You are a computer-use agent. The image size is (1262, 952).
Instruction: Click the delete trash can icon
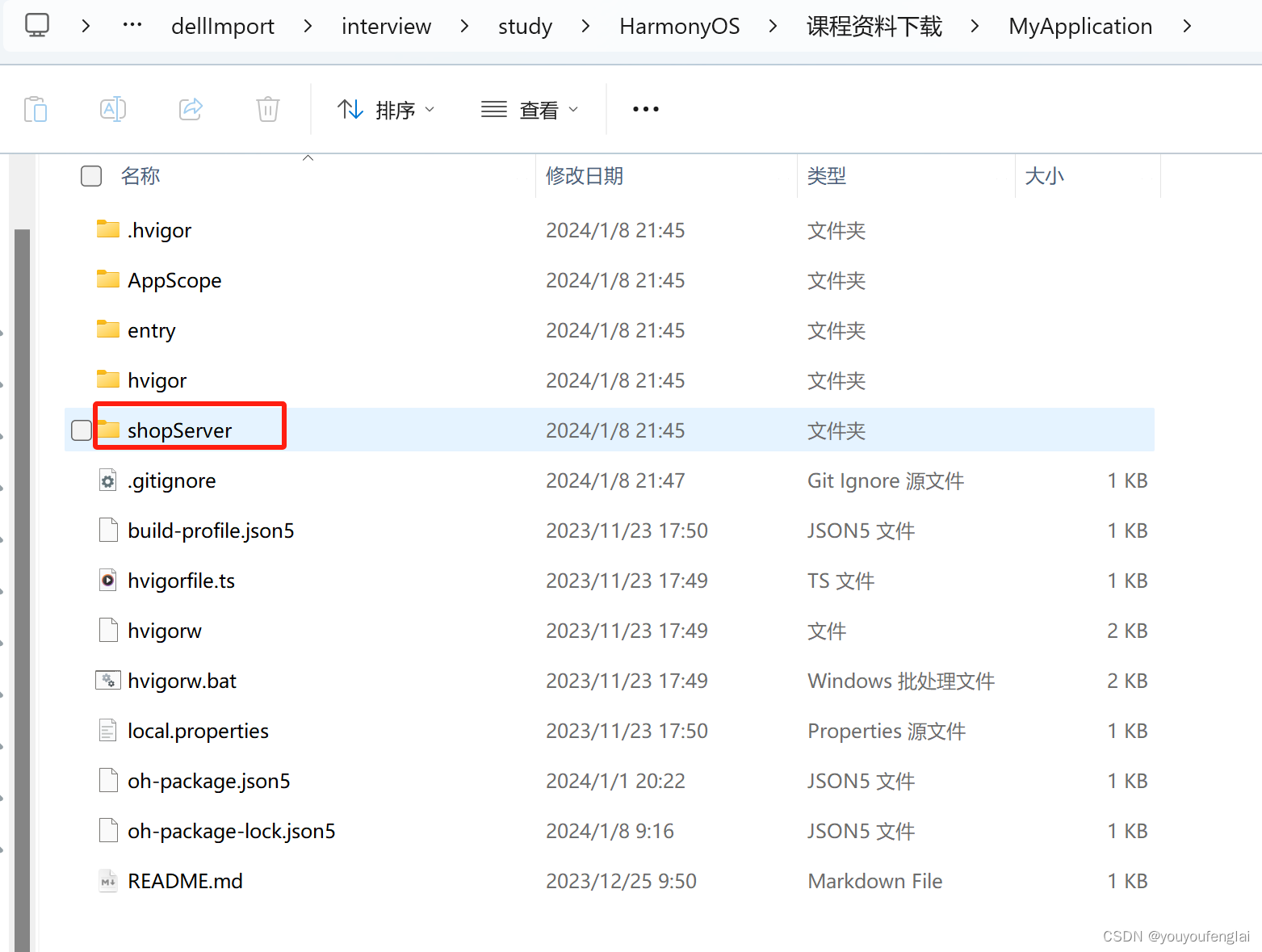pos(268,109)
